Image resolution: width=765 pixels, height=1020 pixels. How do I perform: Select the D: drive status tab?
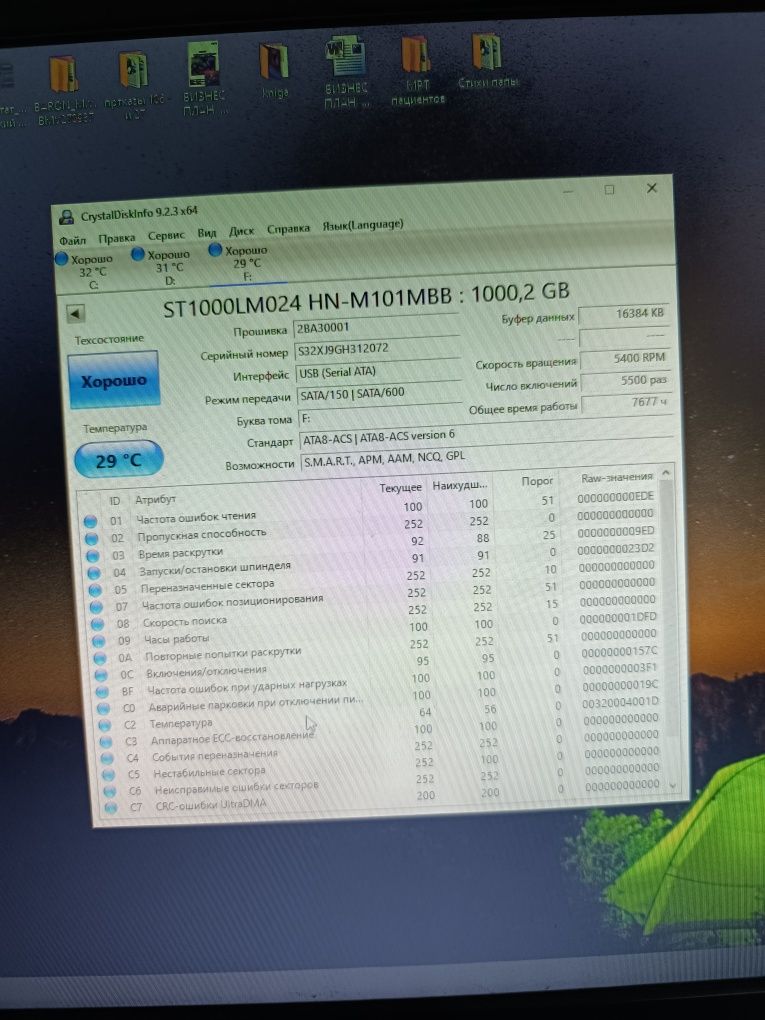pos(161,267)
